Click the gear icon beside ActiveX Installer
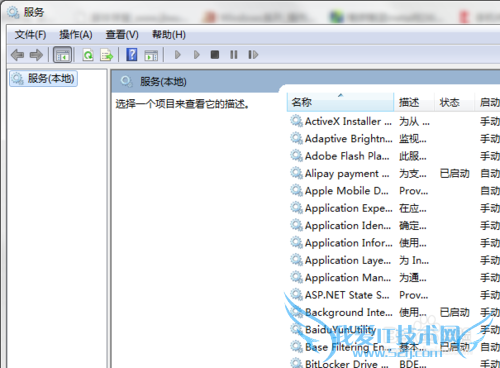This screenshot has height=368, width=500. click(x=296, y=121)
